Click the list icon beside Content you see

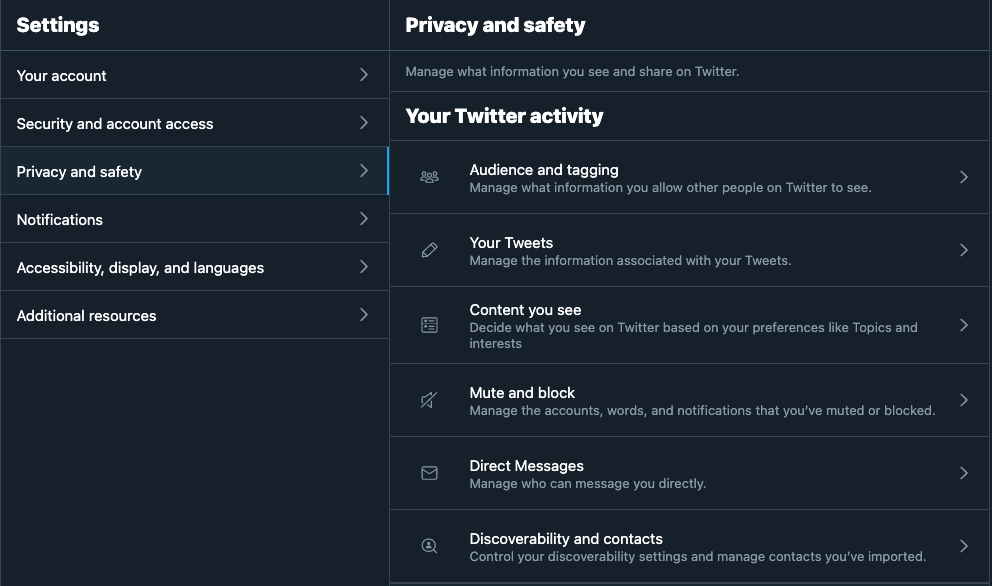click(429, 325)
